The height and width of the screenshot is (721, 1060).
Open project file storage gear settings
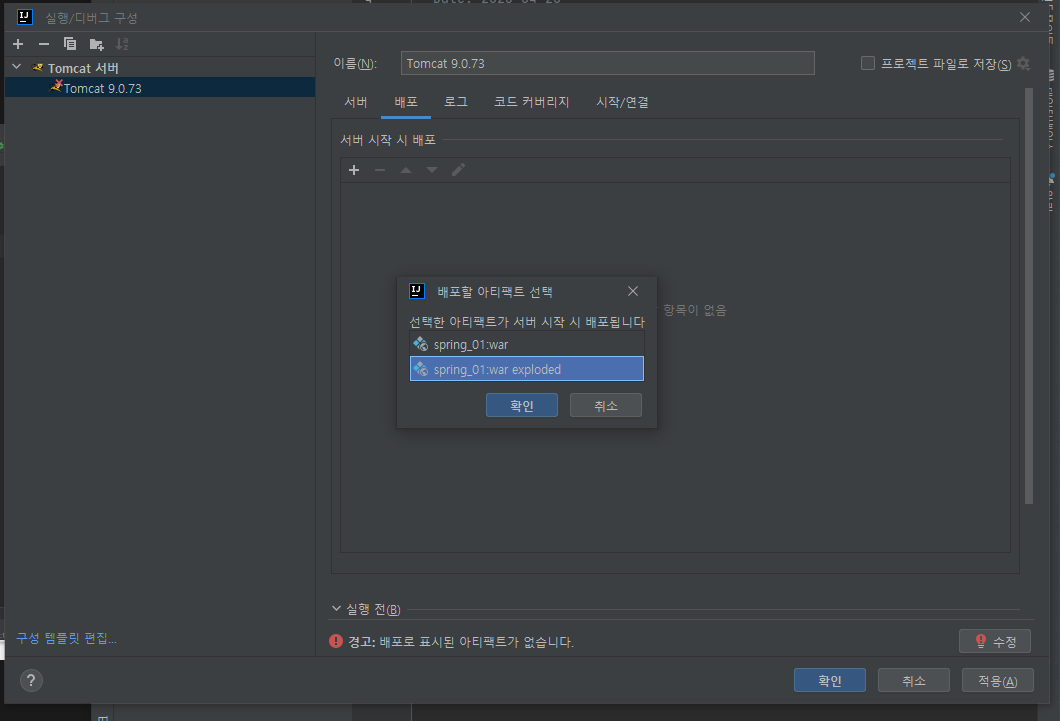(x=1023, y=64)
